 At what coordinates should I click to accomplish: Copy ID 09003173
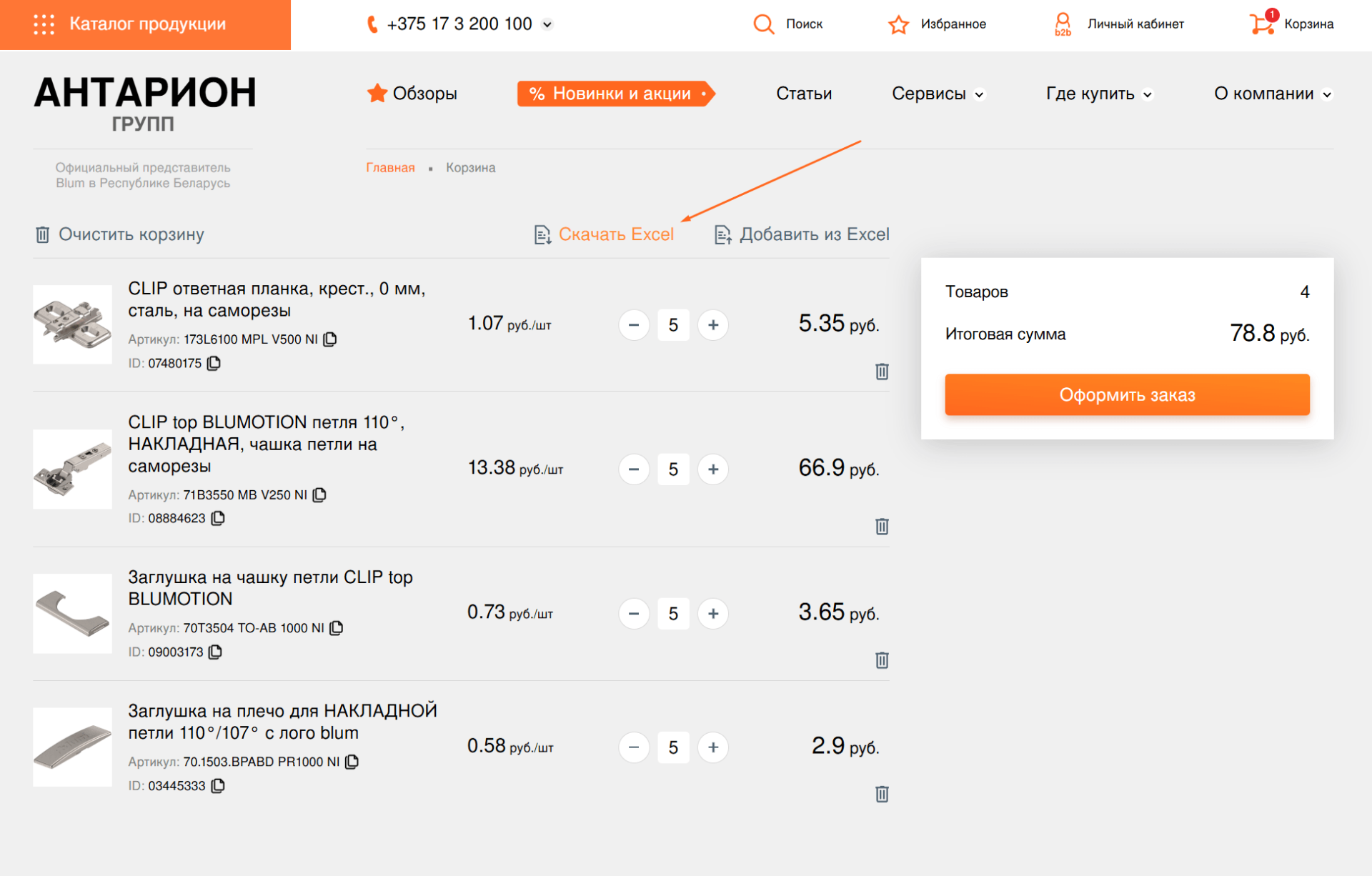215,652
